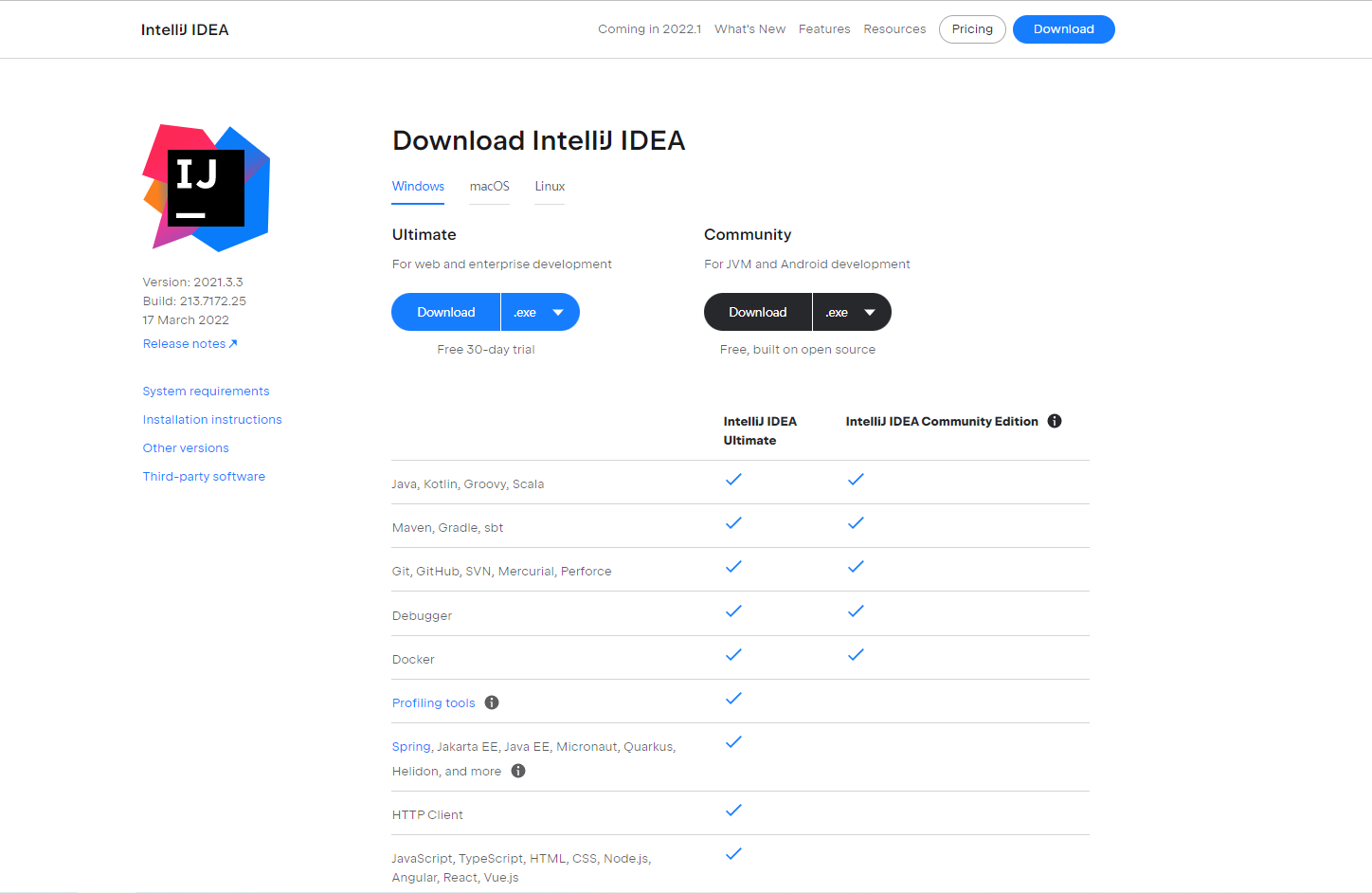Click the HTTP Client row label
The width and height of the screenshot is (1372, 893).
pyautogui.click(x=427, y=815)
